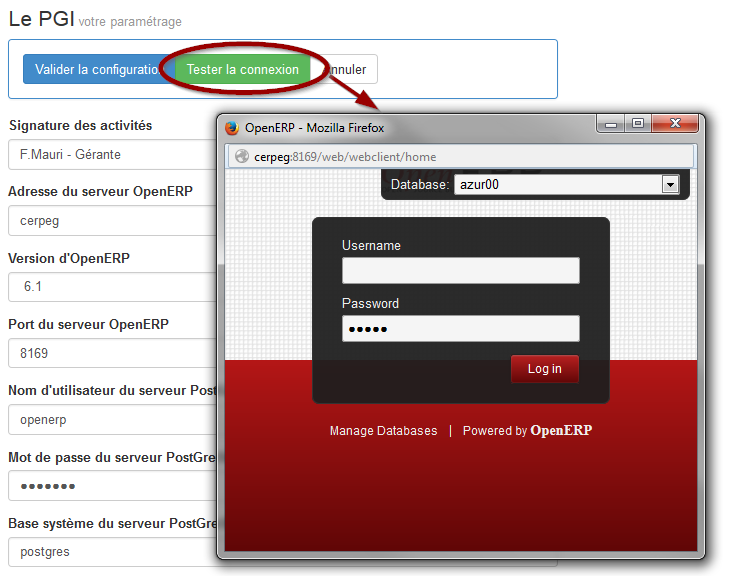The image size is (729, 576).
Task: Edit the Signature des activités field
Action: point(113,154)
